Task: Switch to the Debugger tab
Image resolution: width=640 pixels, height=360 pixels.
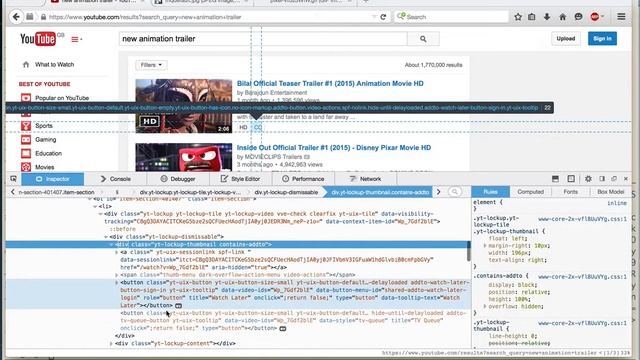Action: click(178, 179)
